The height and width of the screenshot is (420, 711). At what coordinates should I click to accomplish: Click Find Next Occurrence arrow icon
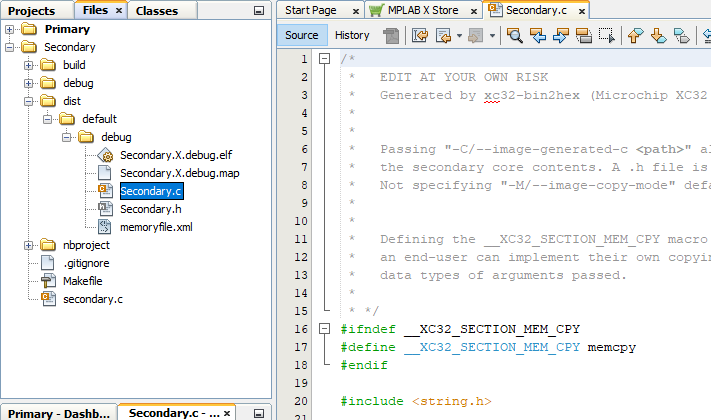[x=559, y=36]
